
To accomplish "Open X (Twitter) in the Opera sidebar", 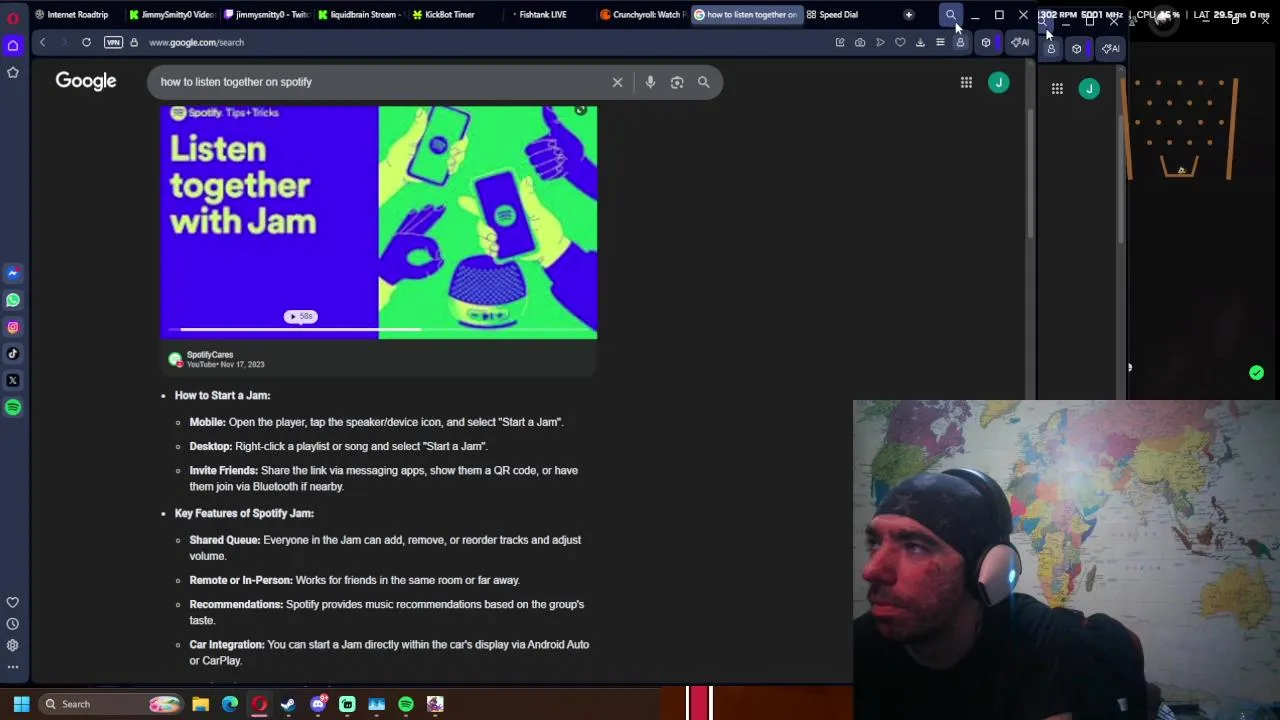I will tap(13, 380).
